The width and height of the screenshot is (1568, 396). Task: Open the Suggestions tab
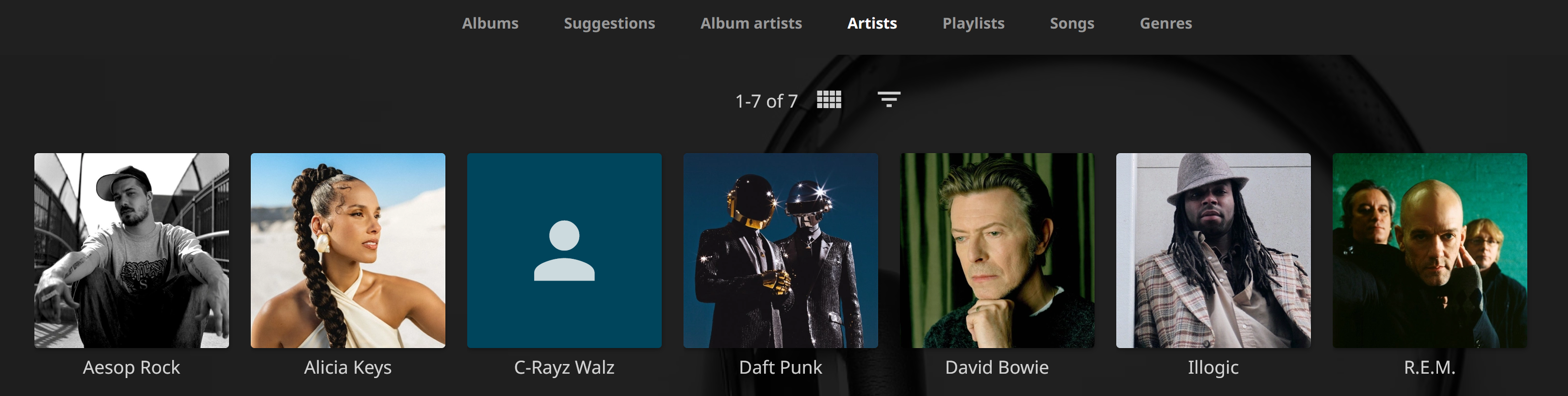pyautogui.click(x=609, y=23)
